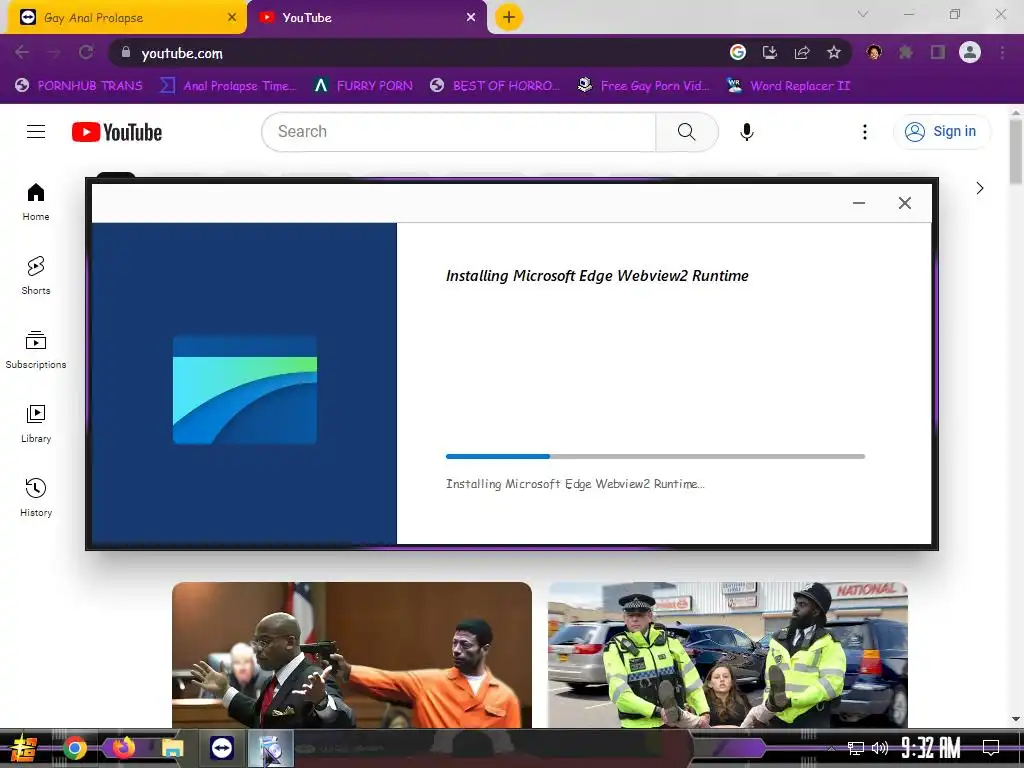This screenshot has width=1024, height=768.
Task: Open the Start menu button
Action: (x=23, y=748)
